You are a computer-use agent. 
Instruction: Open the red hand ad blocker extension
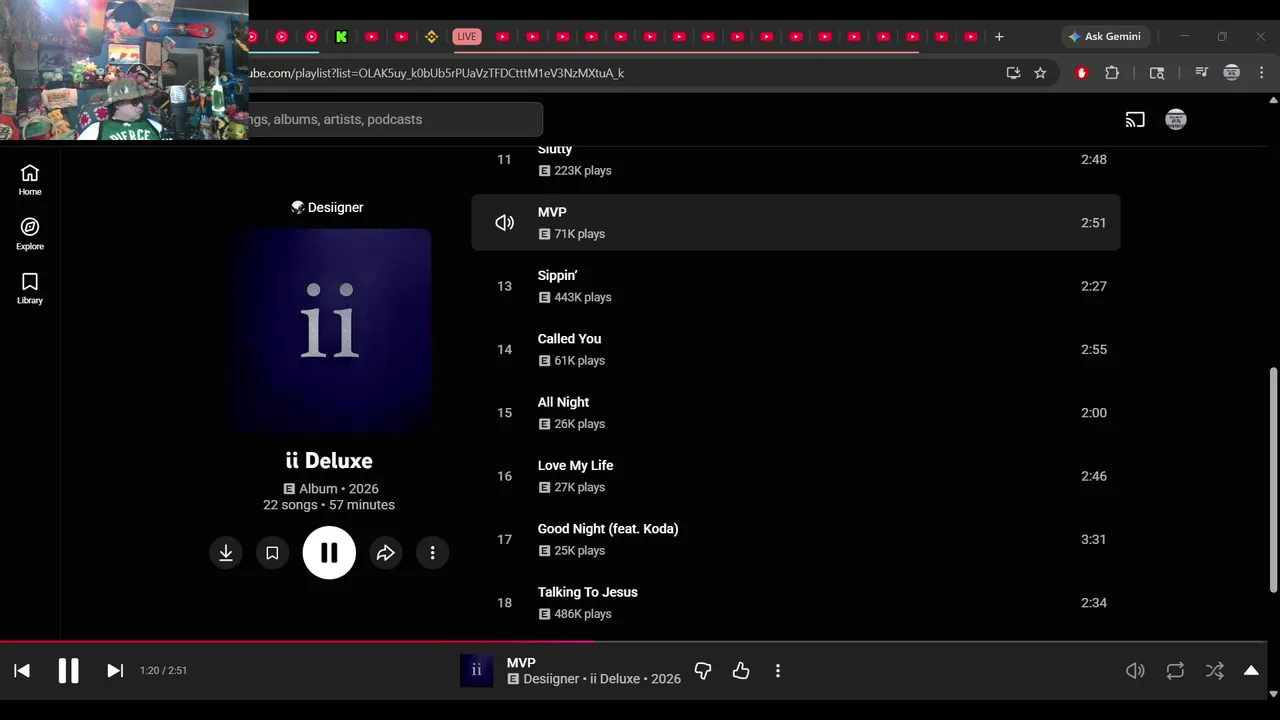1081,73
